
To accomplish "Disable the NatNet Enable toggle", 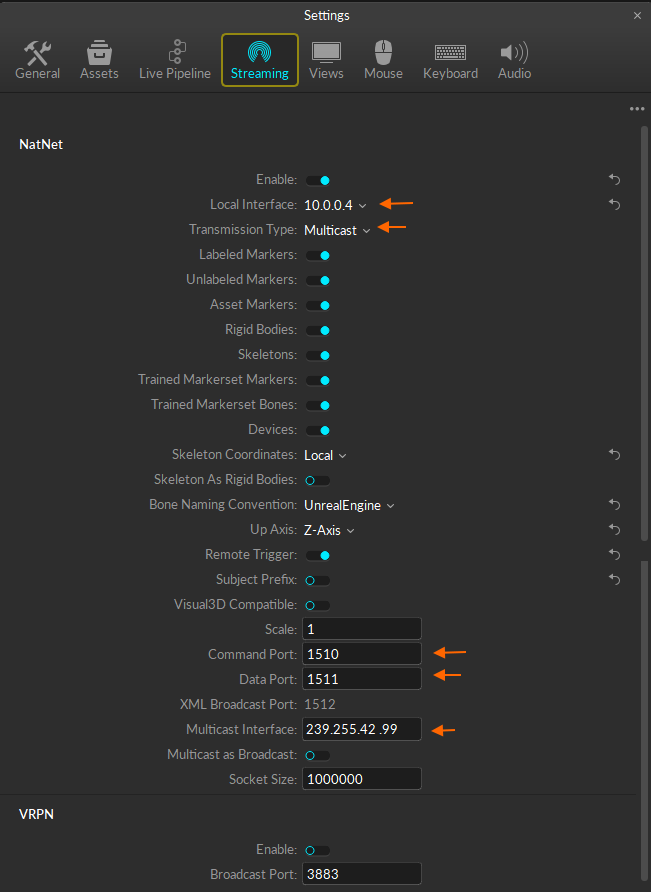I will point(318,180).
